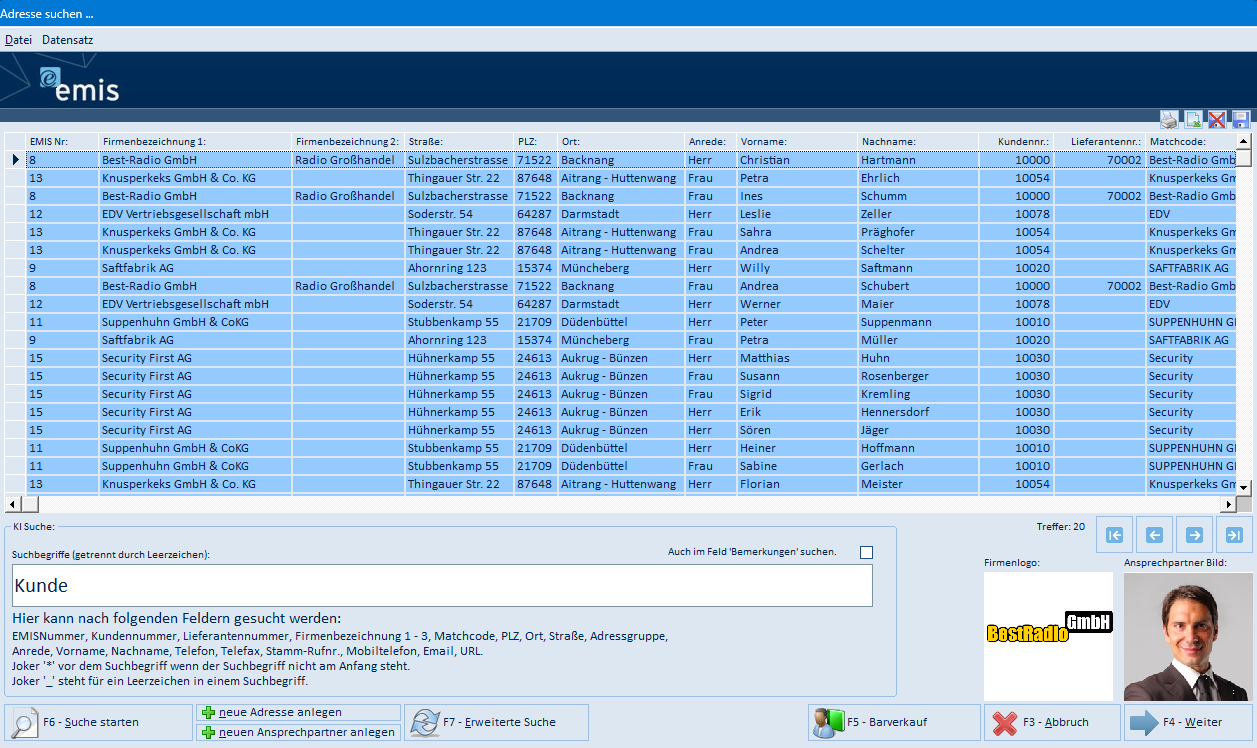Go to next record arrow
The width and height of the screenshot is (1257, 748).
click(x=1194, y=535)
